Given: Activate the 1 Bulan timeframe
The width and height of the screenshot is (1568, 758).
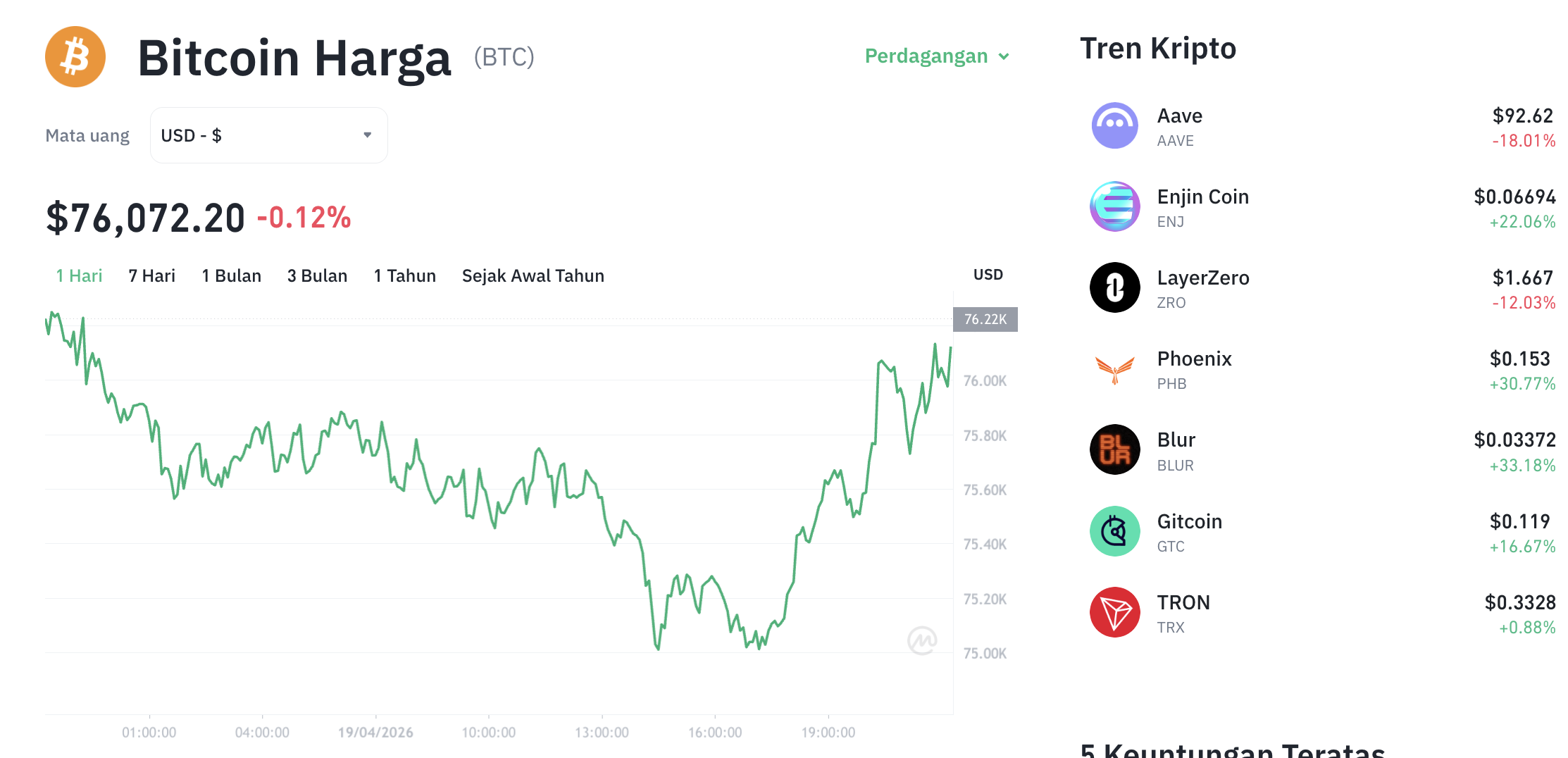Looking at the screenshot, I should (231, 275).
